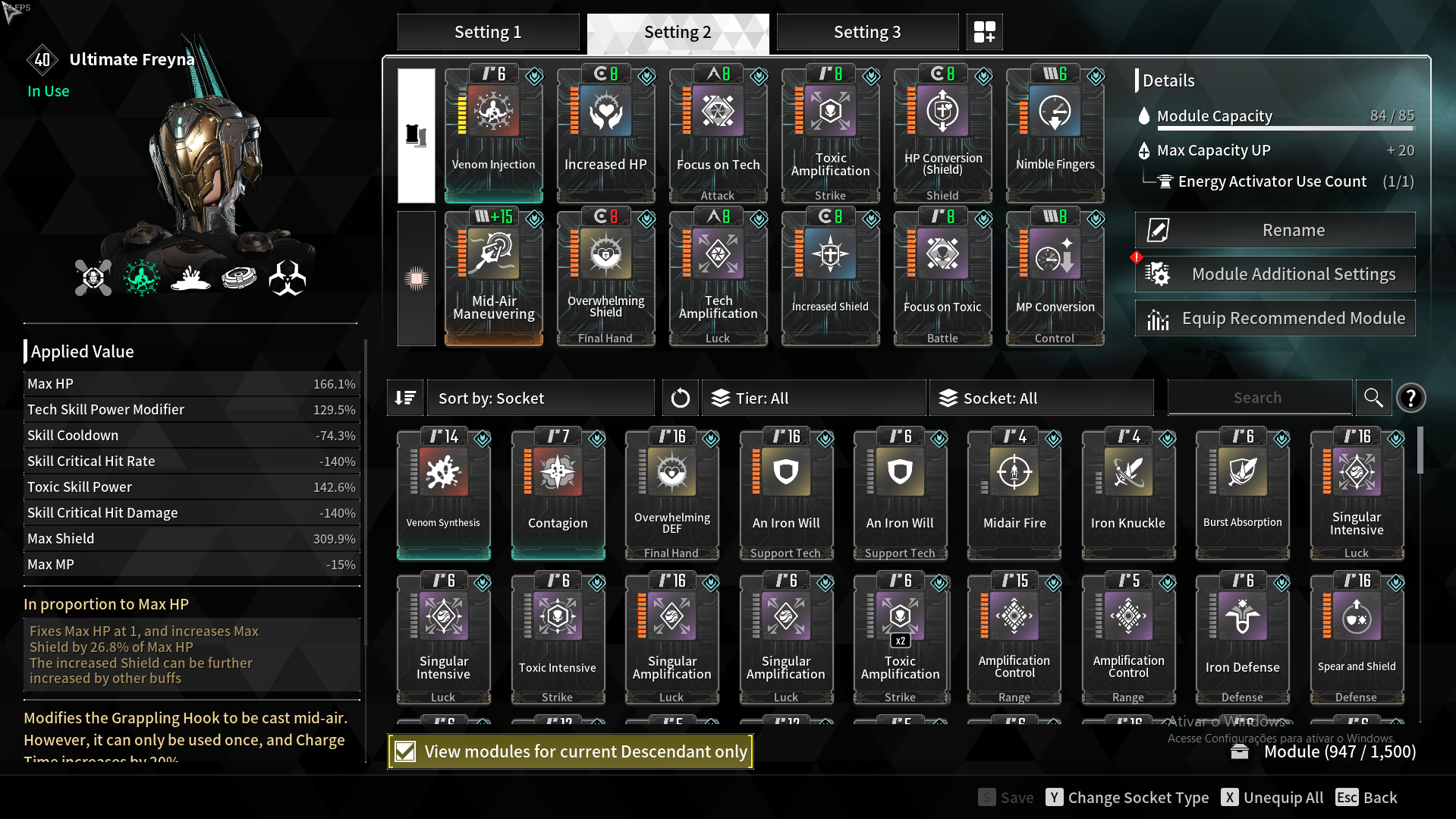Click the Venom Synthesis module card
The image size is (1456, 819).
[443, 494]
